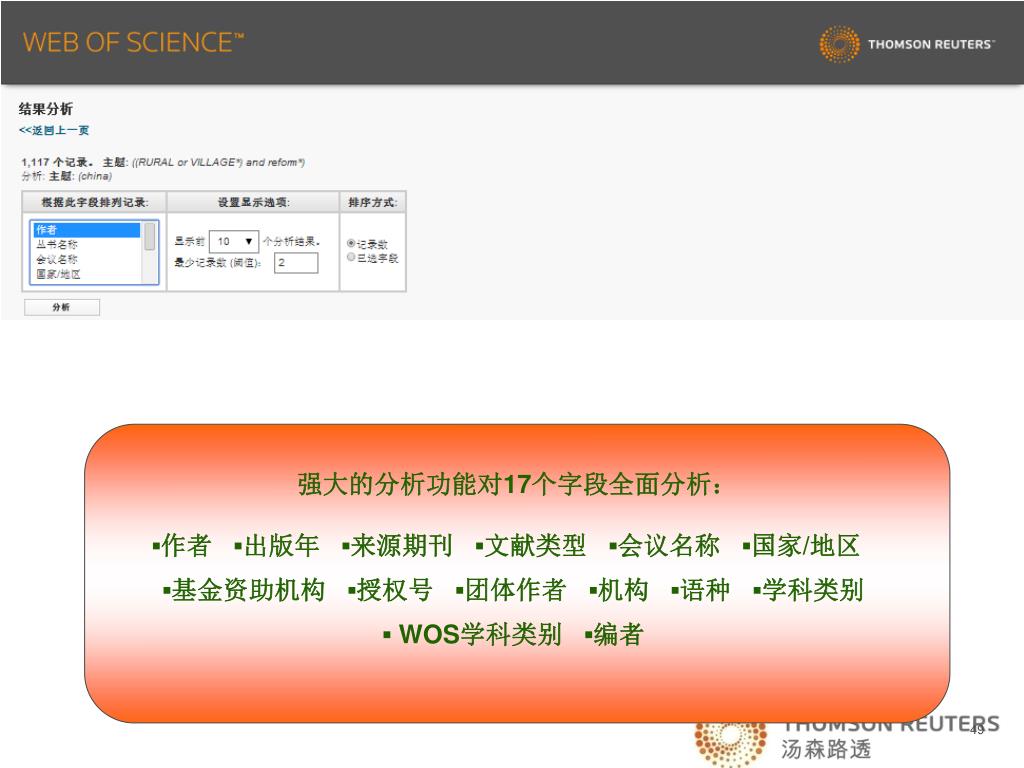
Task: Click the 编者 bullet text
Action: coord(614,634)
